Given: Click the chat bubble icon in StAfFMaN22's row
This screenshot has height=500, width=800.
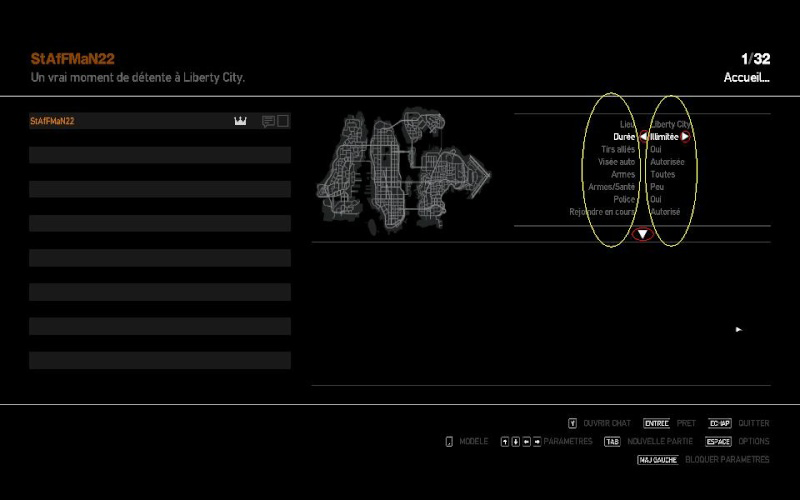Looking at the screenshot, I should tap(268, 121).
